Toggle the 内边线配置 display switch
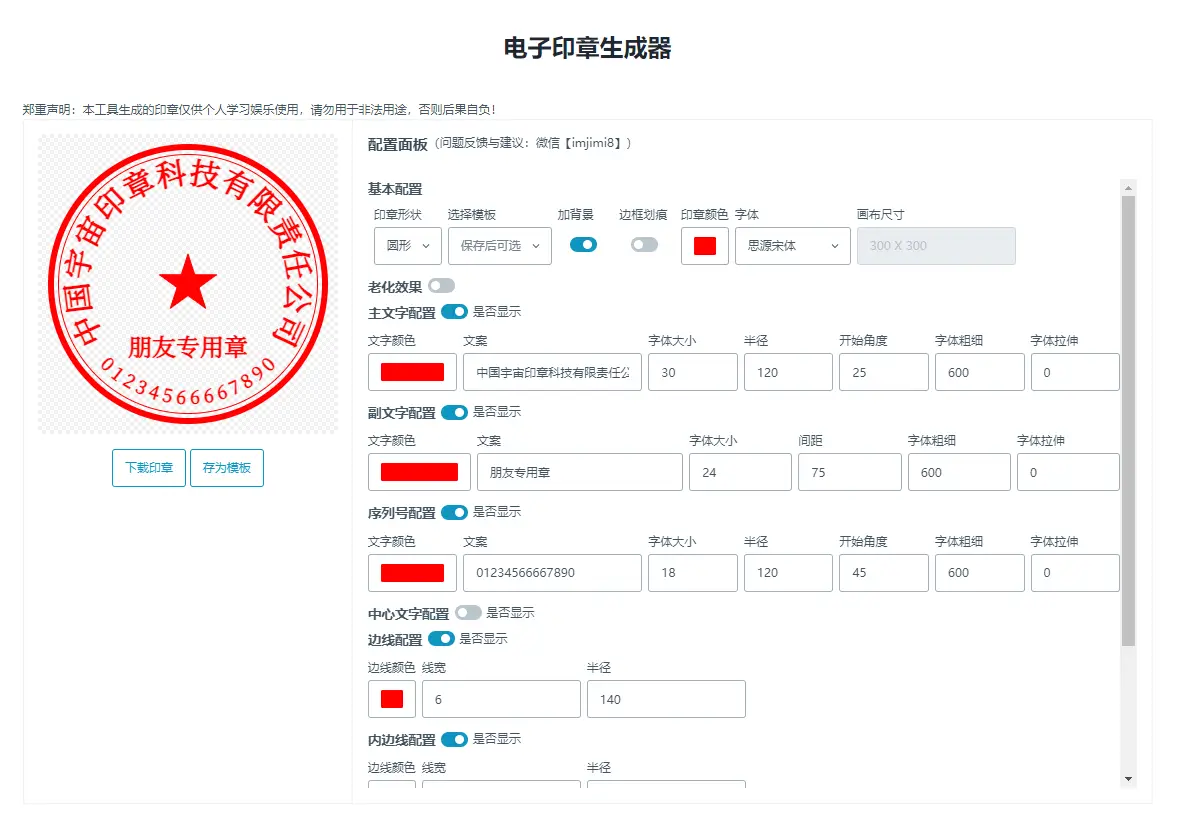 pyautogui.click(x=454, y=739)
